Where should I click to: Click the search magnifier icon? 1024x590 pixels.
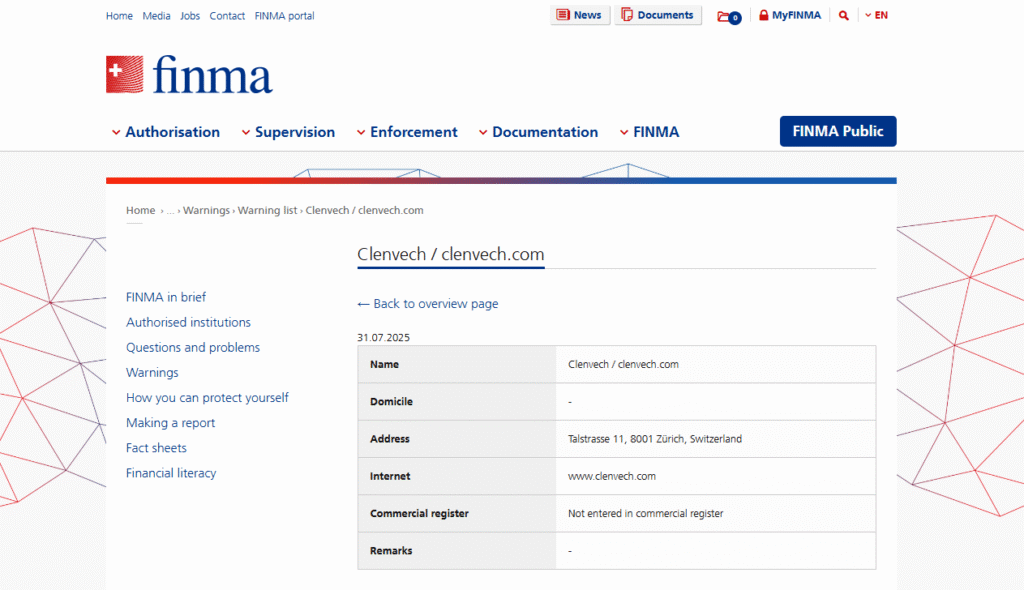point(843,16)
